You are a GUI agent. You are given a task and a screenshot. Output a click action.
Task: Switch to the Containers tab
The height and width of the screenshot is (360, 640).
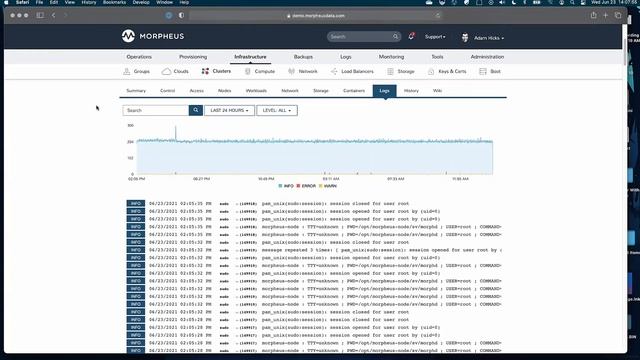[354, 91]
